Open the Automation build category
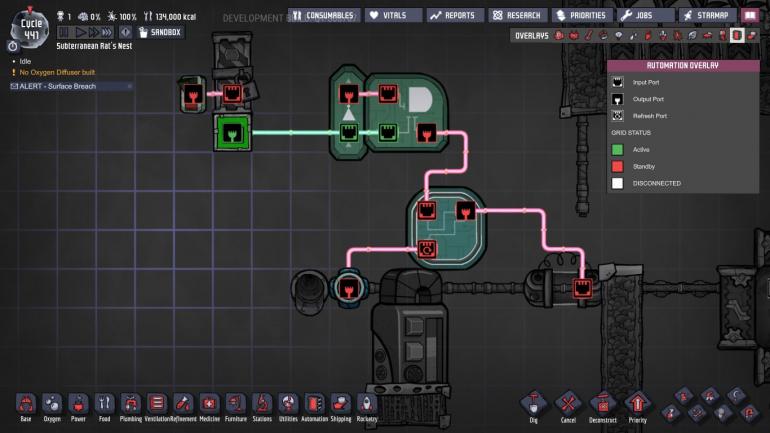 point(314,407)
